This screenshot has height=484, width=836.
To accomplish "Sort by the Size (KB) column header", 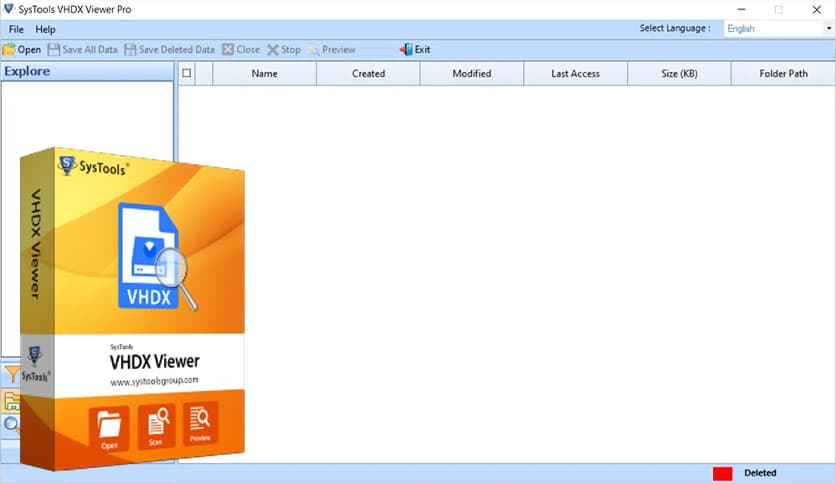I will click(x=679, y=74).
